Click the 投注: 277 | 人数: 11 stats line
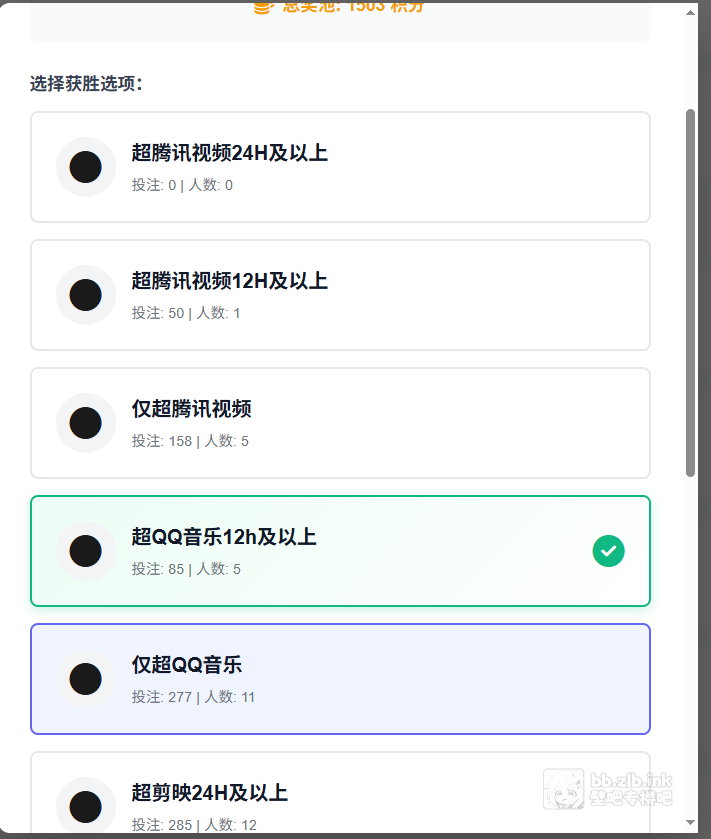 click(x=193, y=697)
